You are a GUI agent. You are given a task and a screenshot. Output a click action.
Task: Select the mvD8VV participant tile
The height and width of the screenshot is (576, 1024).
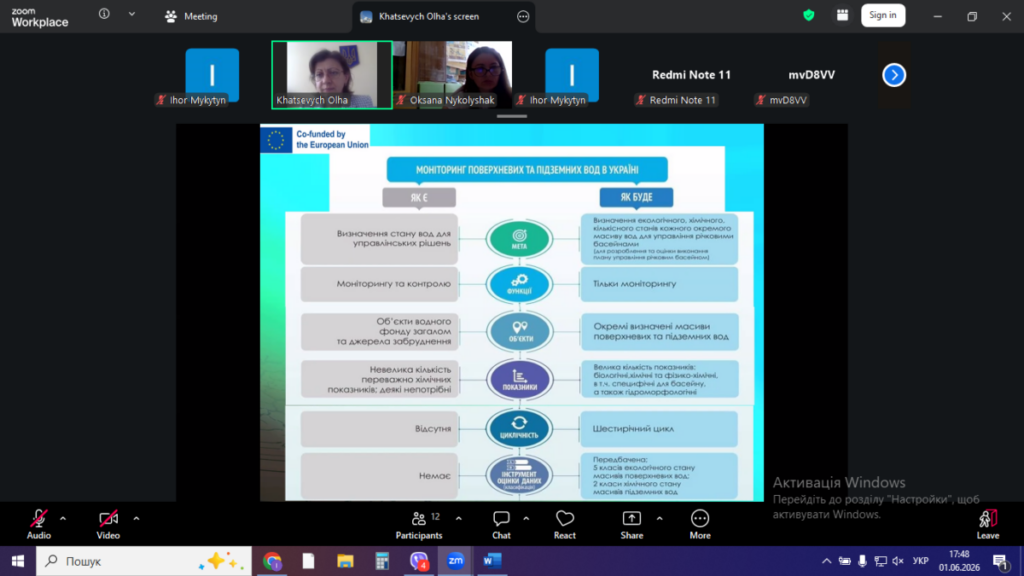pos(811,74)
